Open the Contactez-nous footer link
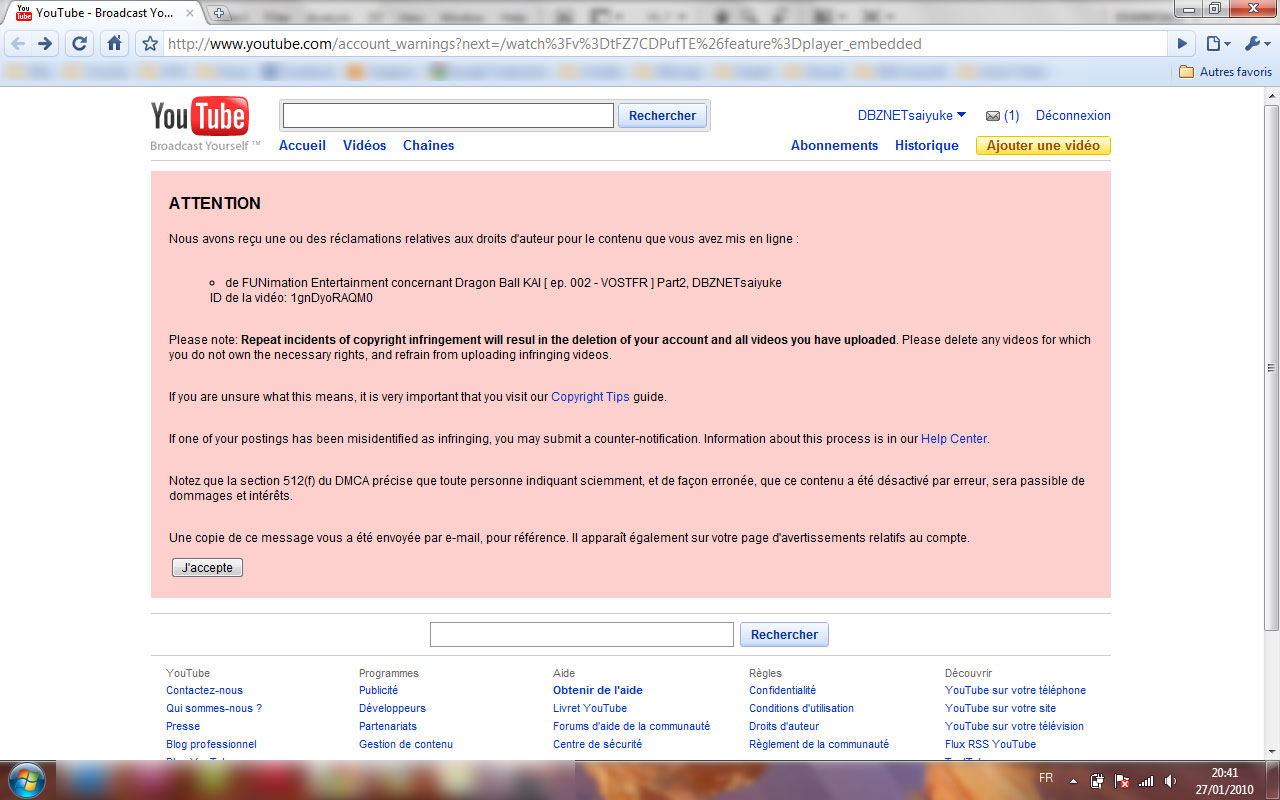This screenshot has width=1280, height=800. pos(204,690)
